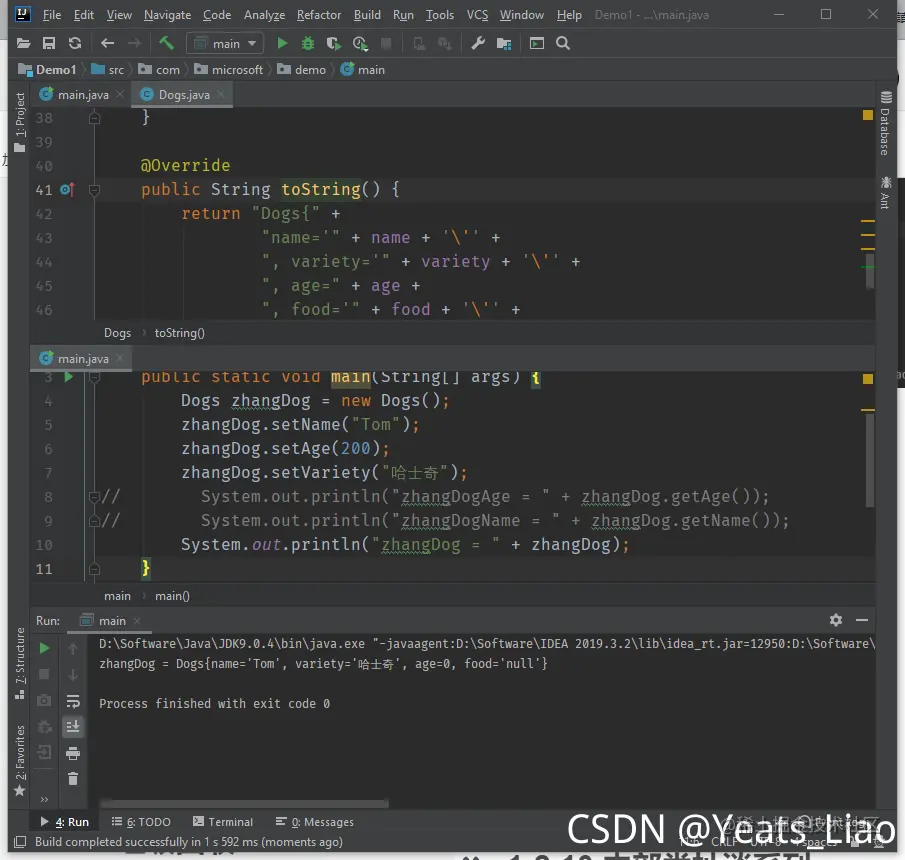
Task: Print the console output with printer icon
Action: 73,753
